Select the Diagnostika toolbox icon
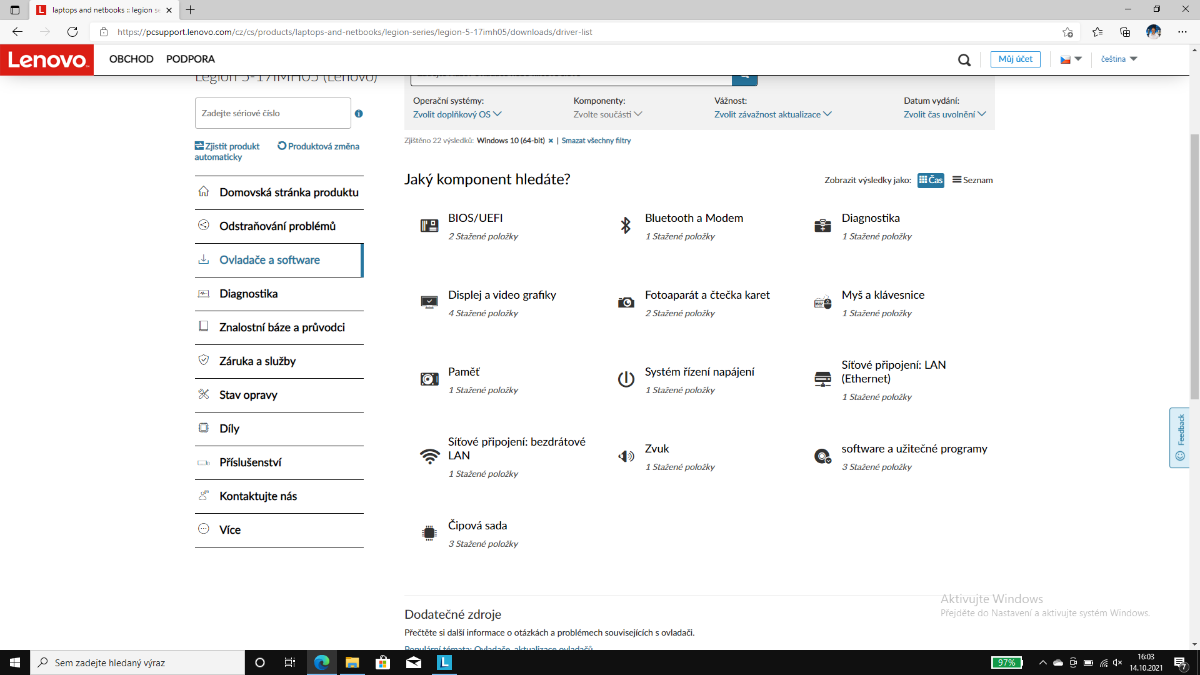 pos(822,226)
